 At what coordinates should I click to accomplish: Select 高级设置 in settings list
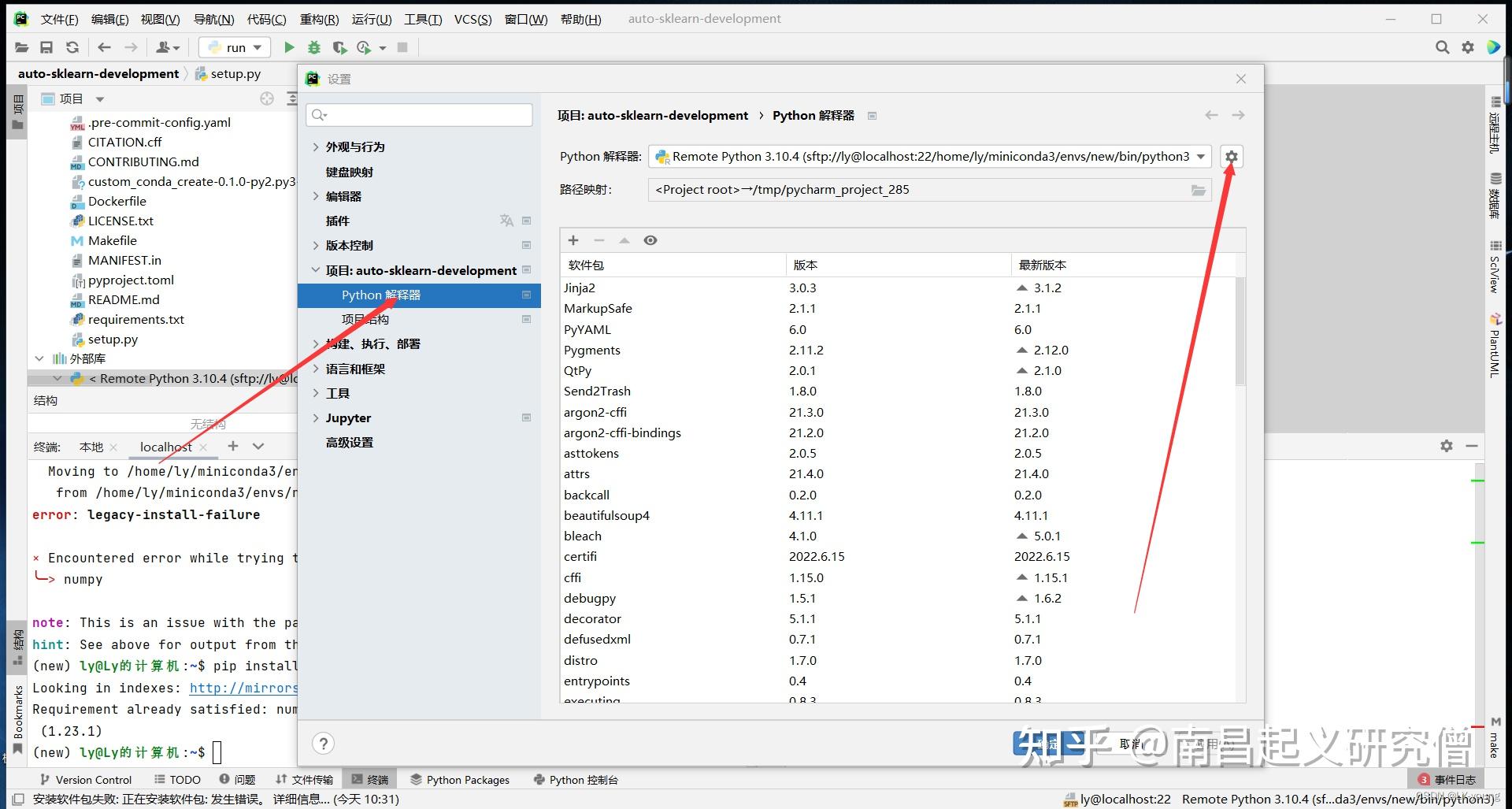click(350, 443)
